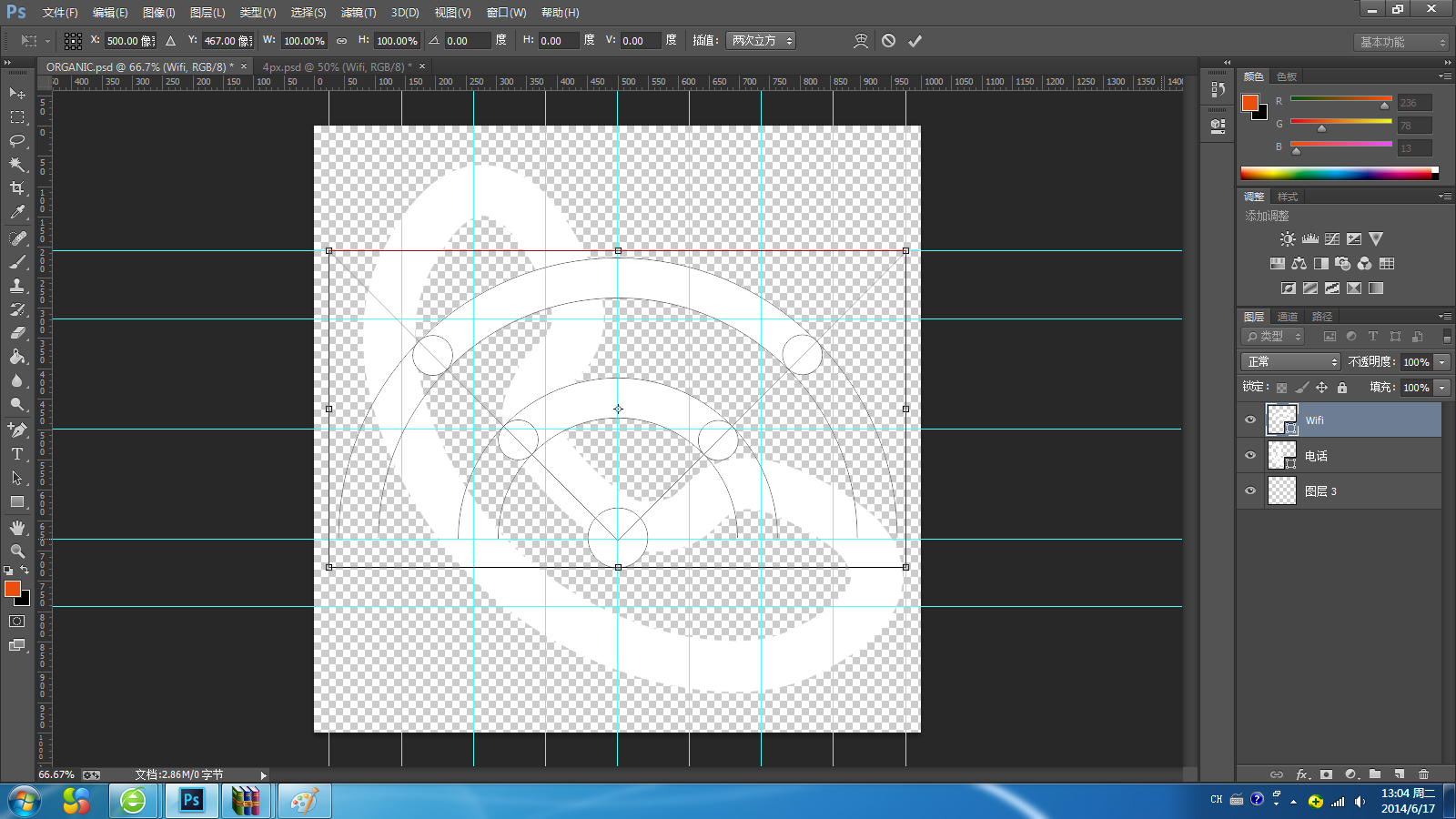This screenshot has width=1456, height=819.
Task: Select the Brush tool
Action: point(16,262)
